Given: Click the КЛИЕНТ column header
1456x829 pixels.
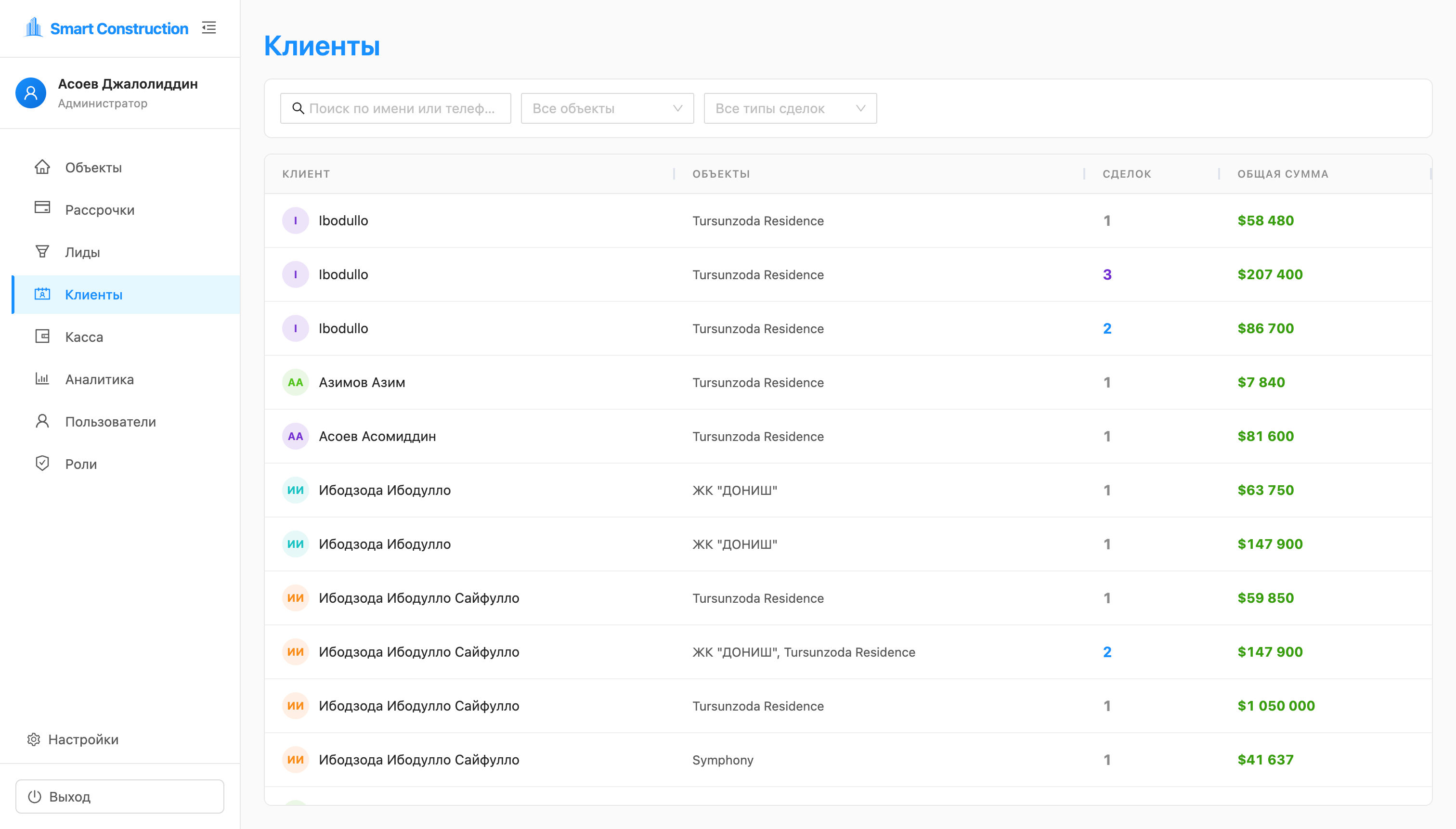Looking at the screenshot, I should point(306,174).
